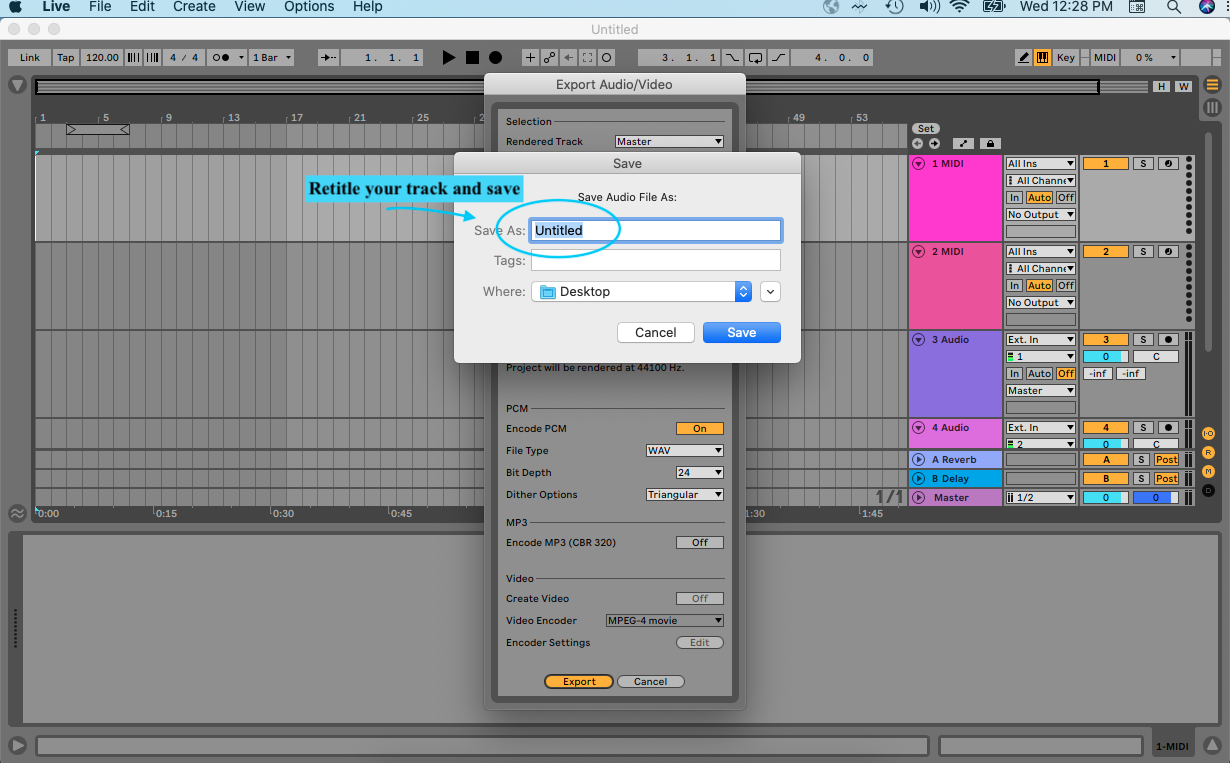Solo the 2 MIDI track
The width and height of the screenshot is (1230, 763).
click(x=1144, y=252)
